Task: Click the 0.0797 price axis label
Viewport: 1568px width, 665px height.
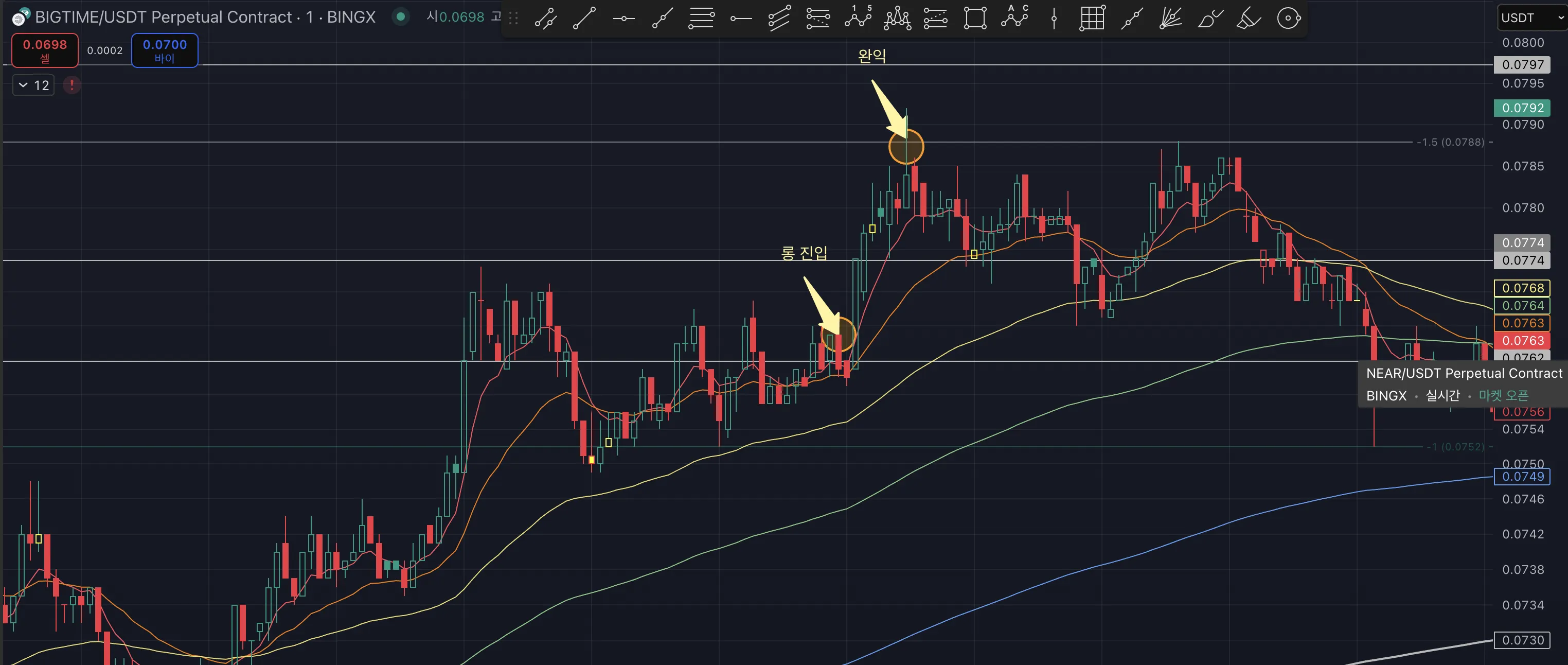Action: 1522,64
